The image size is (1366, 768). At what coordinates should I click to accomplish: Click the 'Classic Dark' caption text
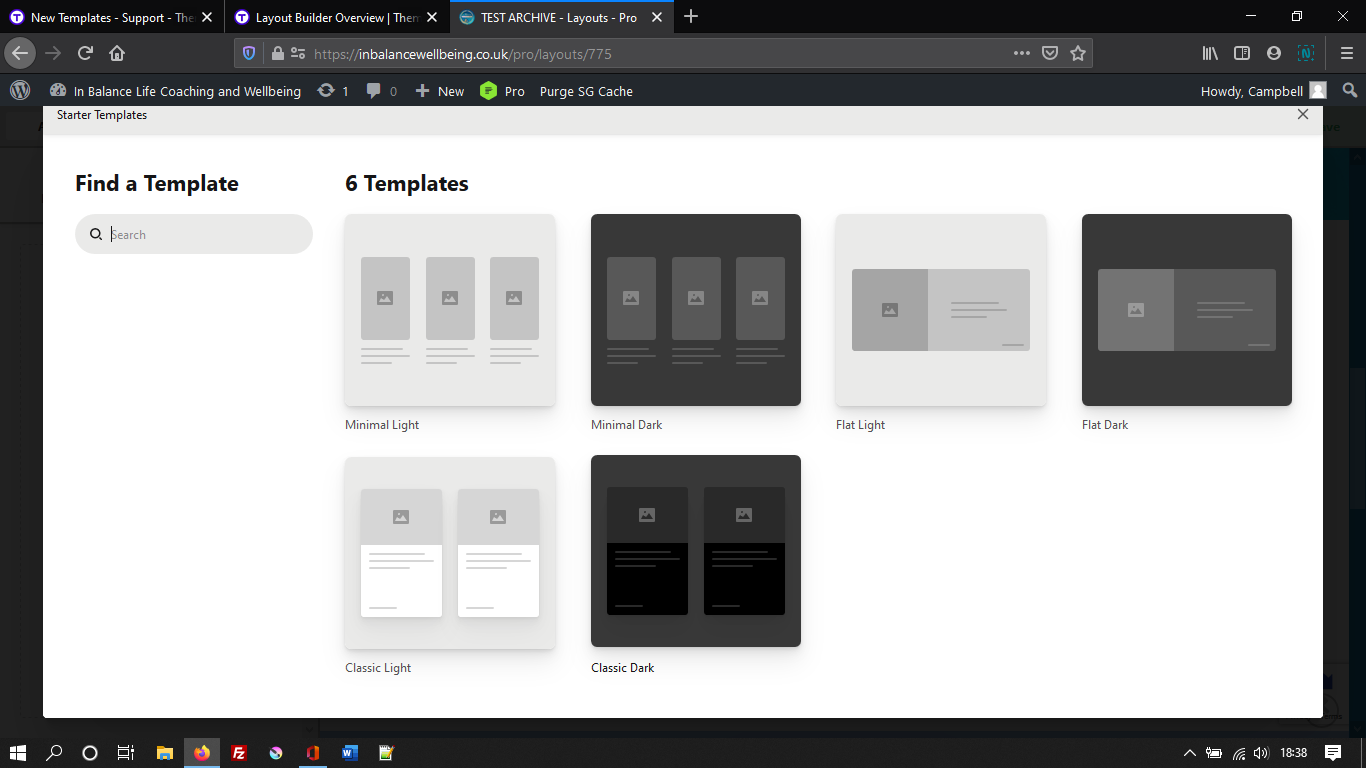(623, 668)
